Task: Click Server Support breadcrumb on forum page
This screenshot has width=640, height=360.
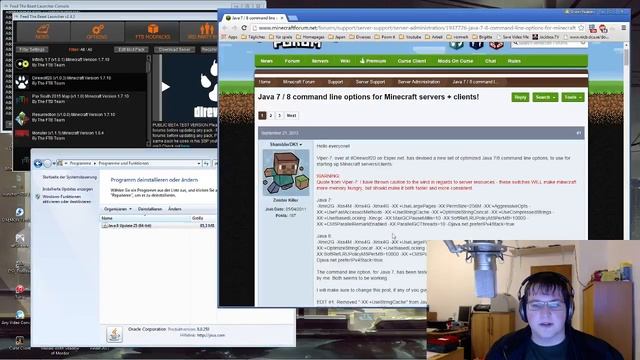Action: (x=370, y=82)
